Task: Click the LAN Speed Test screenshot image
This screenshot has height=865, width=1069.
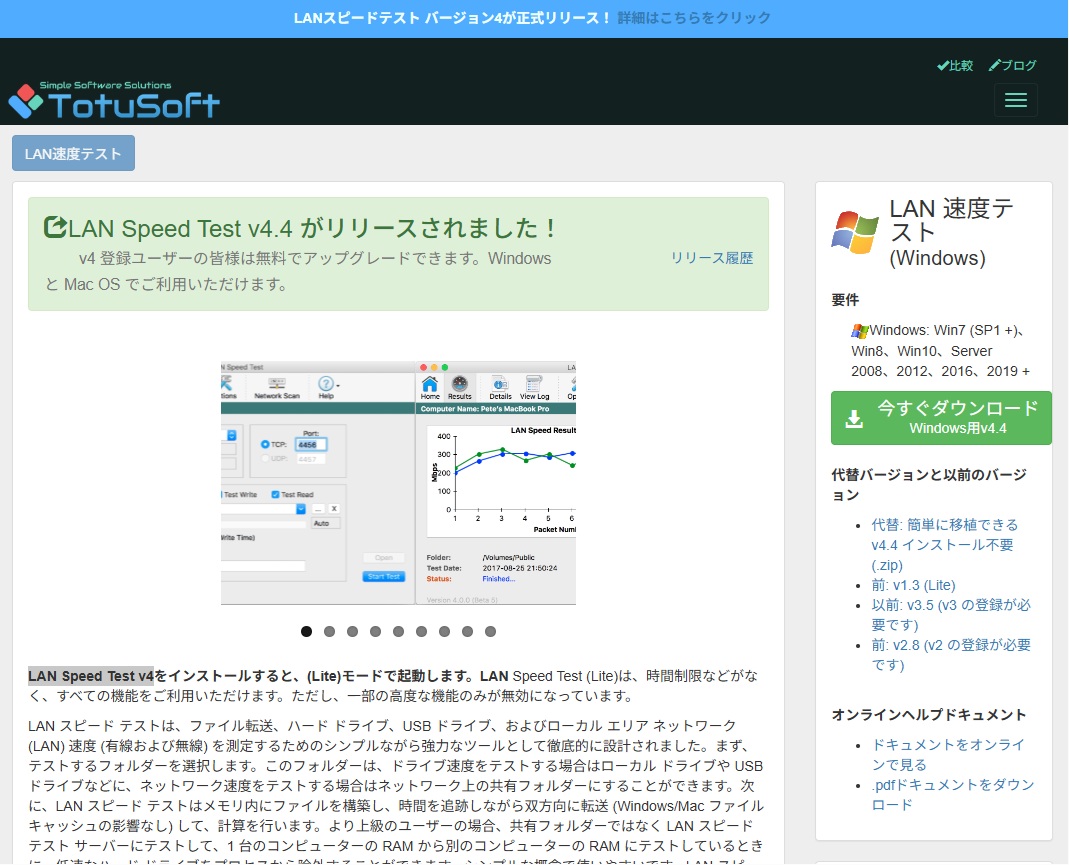Action: click(x=398, y=482)
